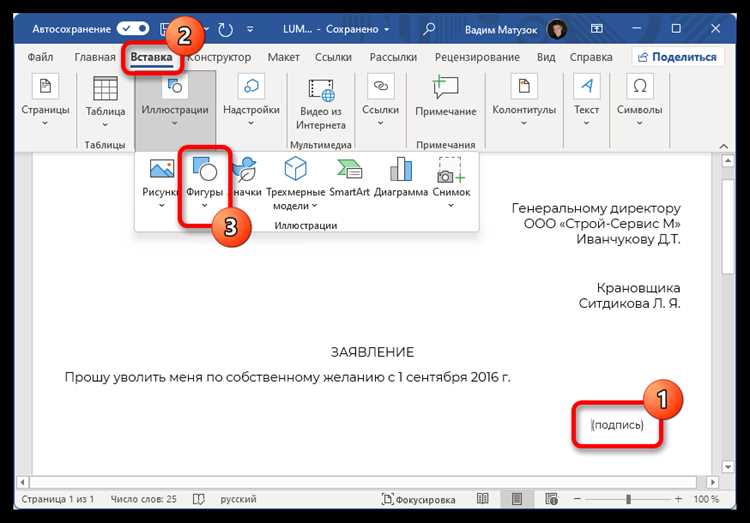Collapse the ribbon with the chevron

click(724, 146)
